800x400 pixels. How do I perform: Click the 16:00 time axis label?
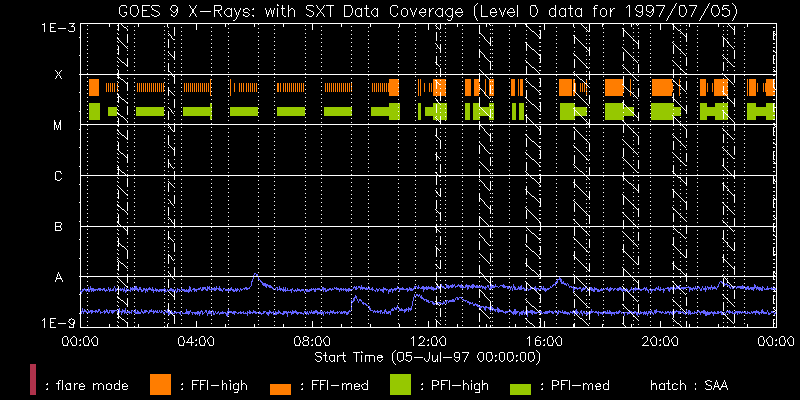[544, 342]
